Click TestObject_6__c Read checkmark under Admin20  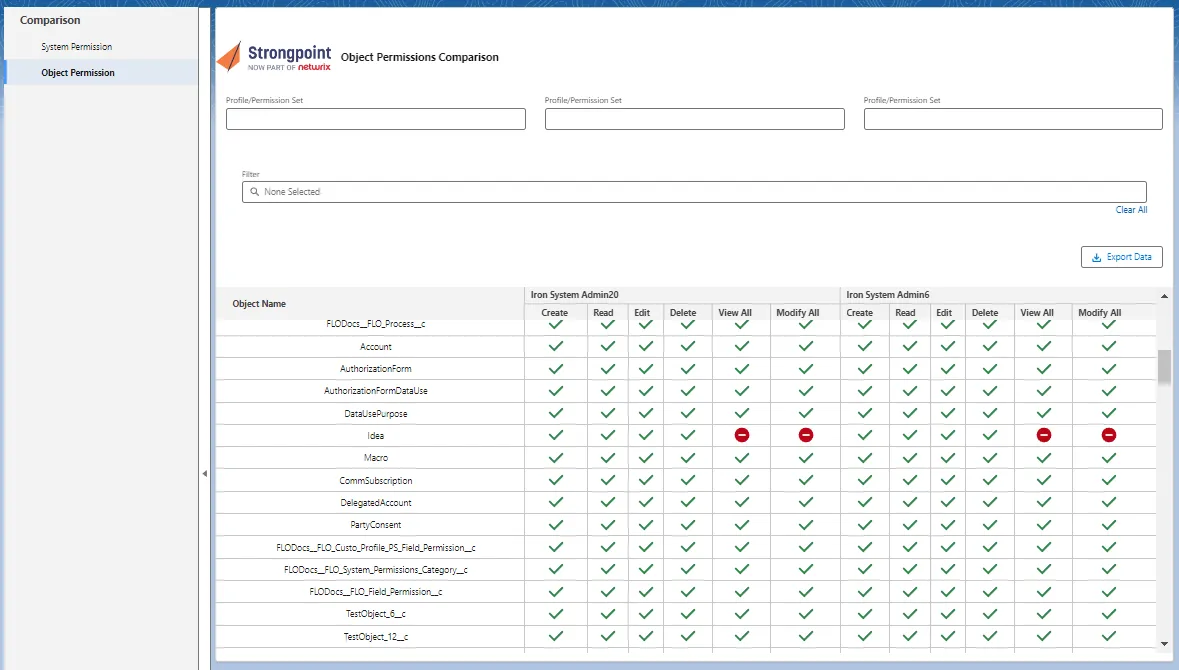608,614
